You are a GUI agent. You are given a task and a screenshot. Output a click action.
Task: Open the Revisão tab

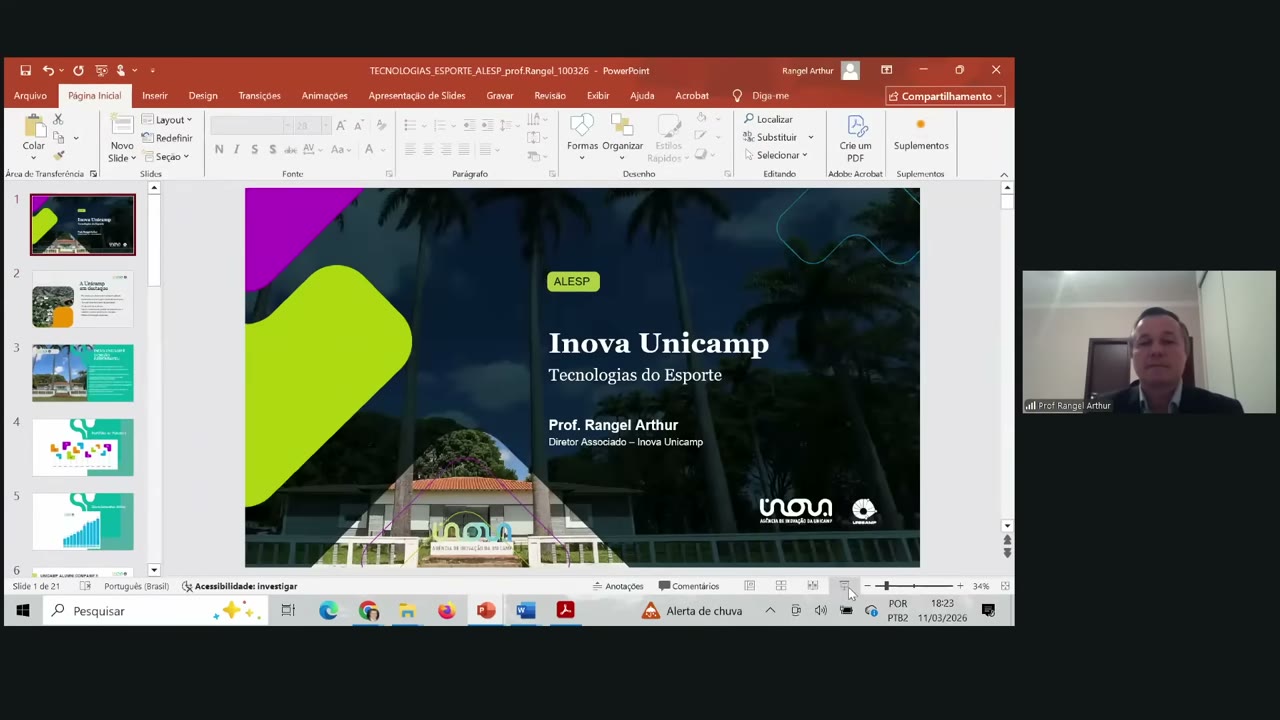coord(550,96)
